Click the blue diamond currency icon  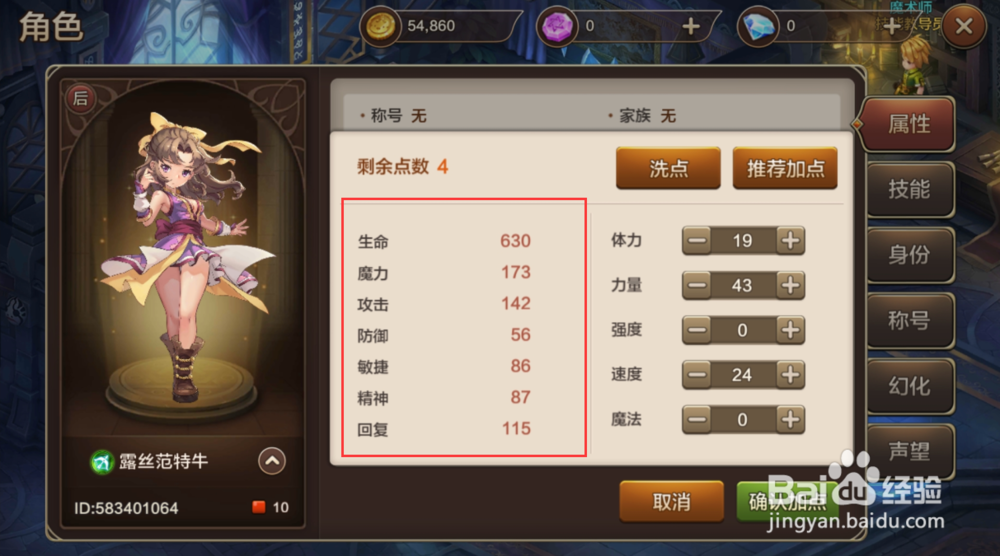click(x=758, y=27)
